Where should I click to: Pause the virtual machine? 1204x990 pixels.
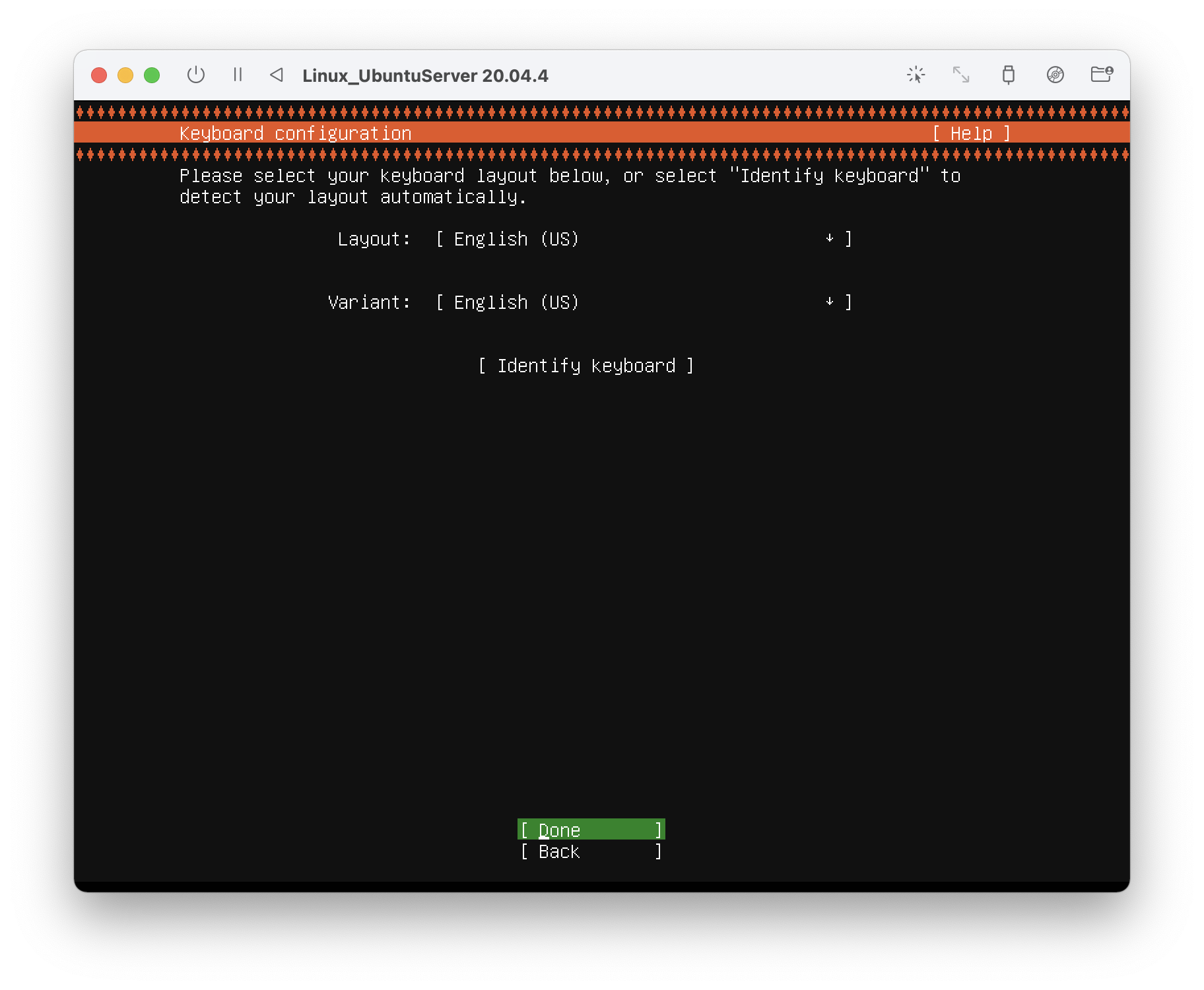click(x=238, y=75)
